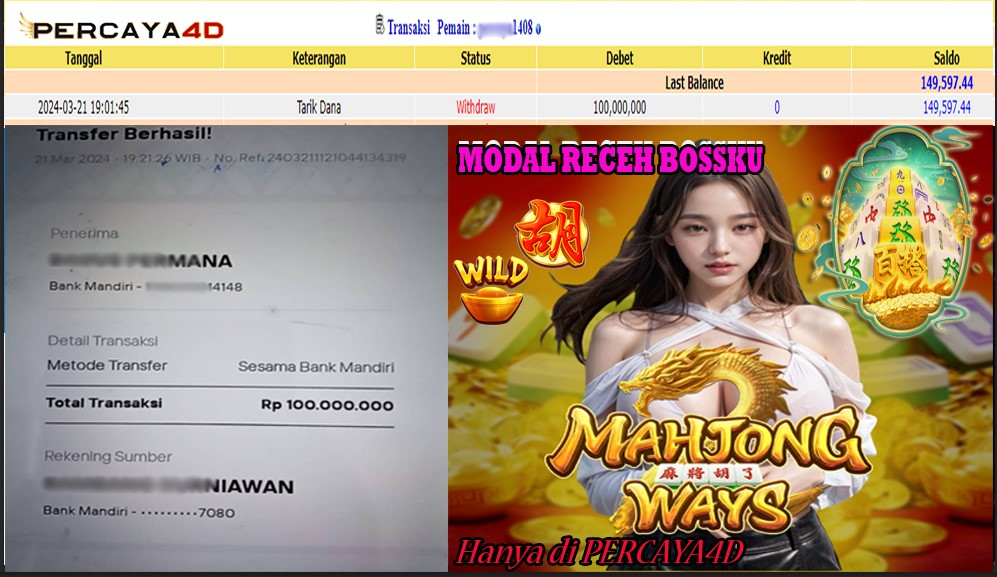
Task: Click the red Withdraw status link
Action: coord(475,107)
